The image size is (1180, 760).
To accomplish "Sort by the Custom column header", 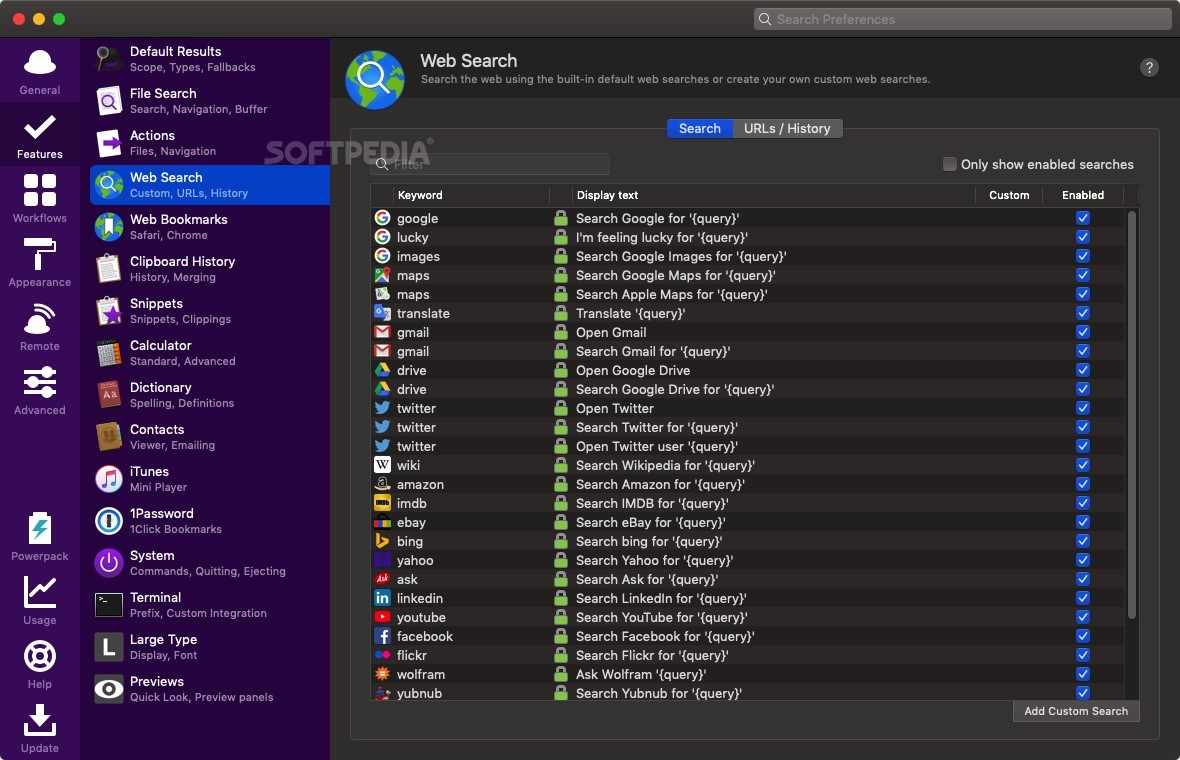I will (x=1008, y=195).
